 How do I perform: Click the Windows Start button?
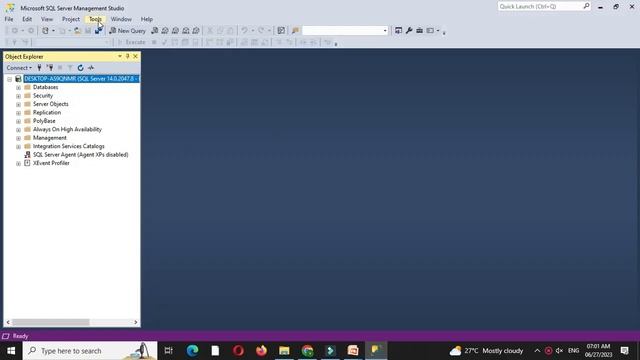pyautogui.click(x=11, y=351)
